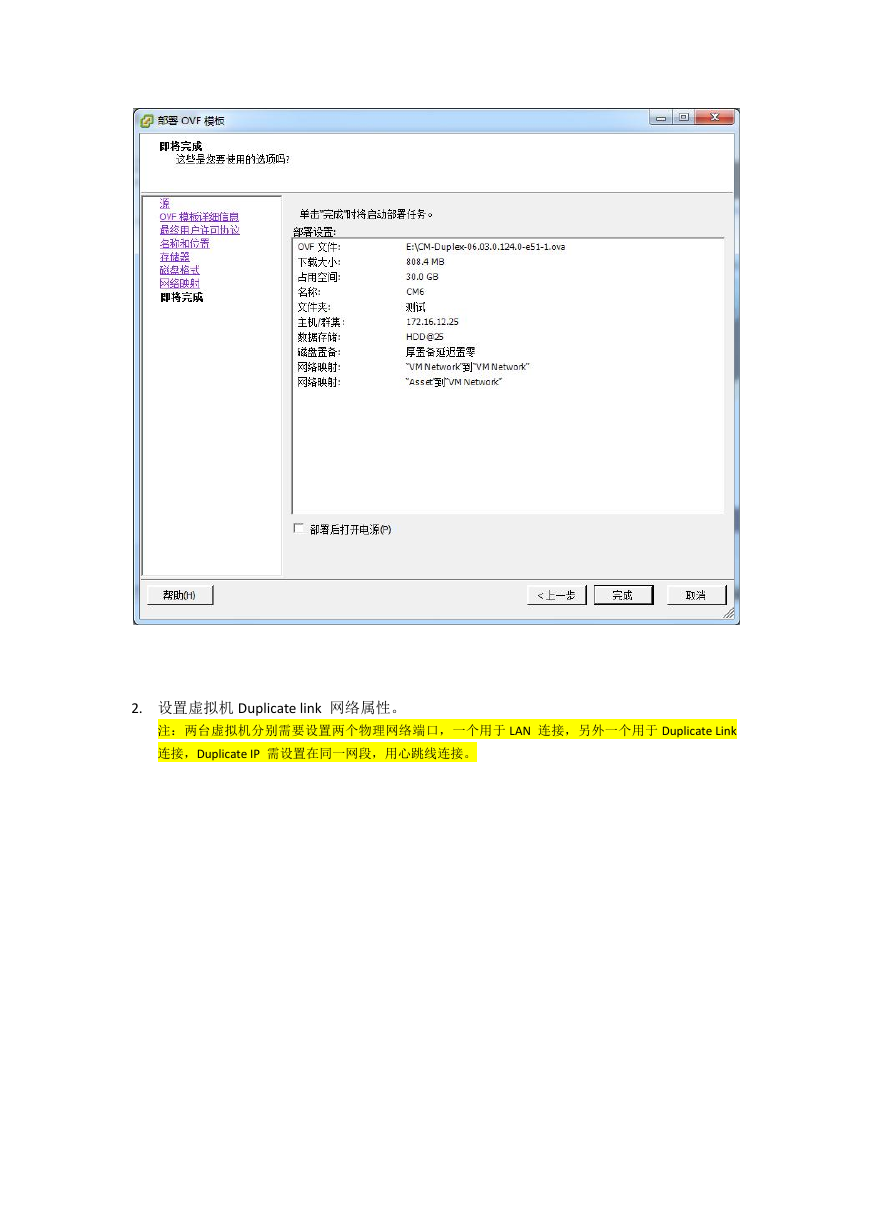The width and height of the screenshot is (869, 1228).
Task: Click the 帮助(H) button
Action: [180, 595]
